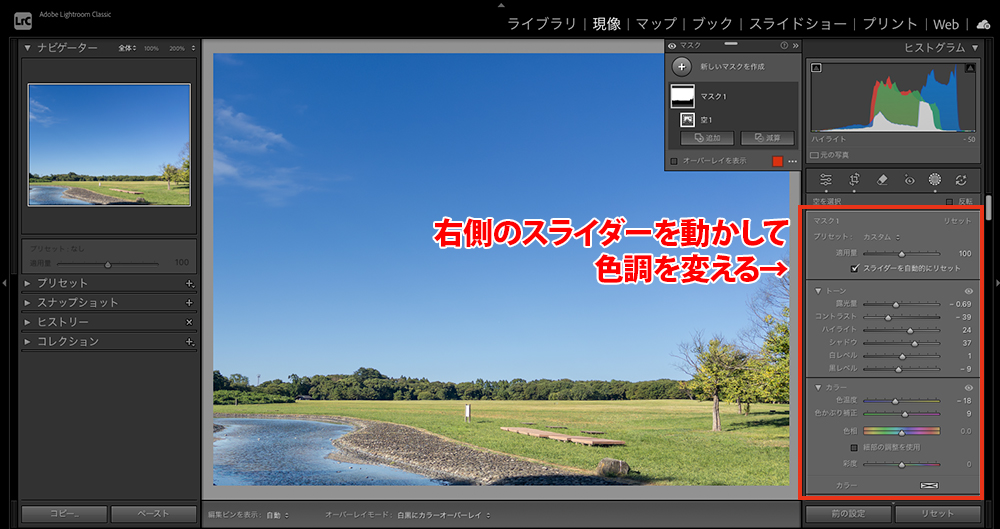Expand the スナップショット panel
Viewport: 1000px width, 529px height.
pyautogui.click(x=27, y=302)
